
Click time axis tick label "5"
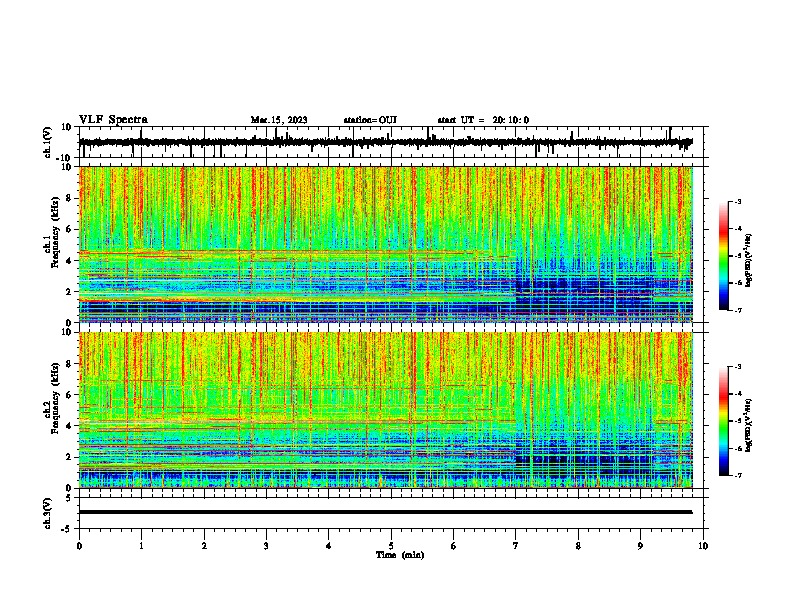[391, 546]
